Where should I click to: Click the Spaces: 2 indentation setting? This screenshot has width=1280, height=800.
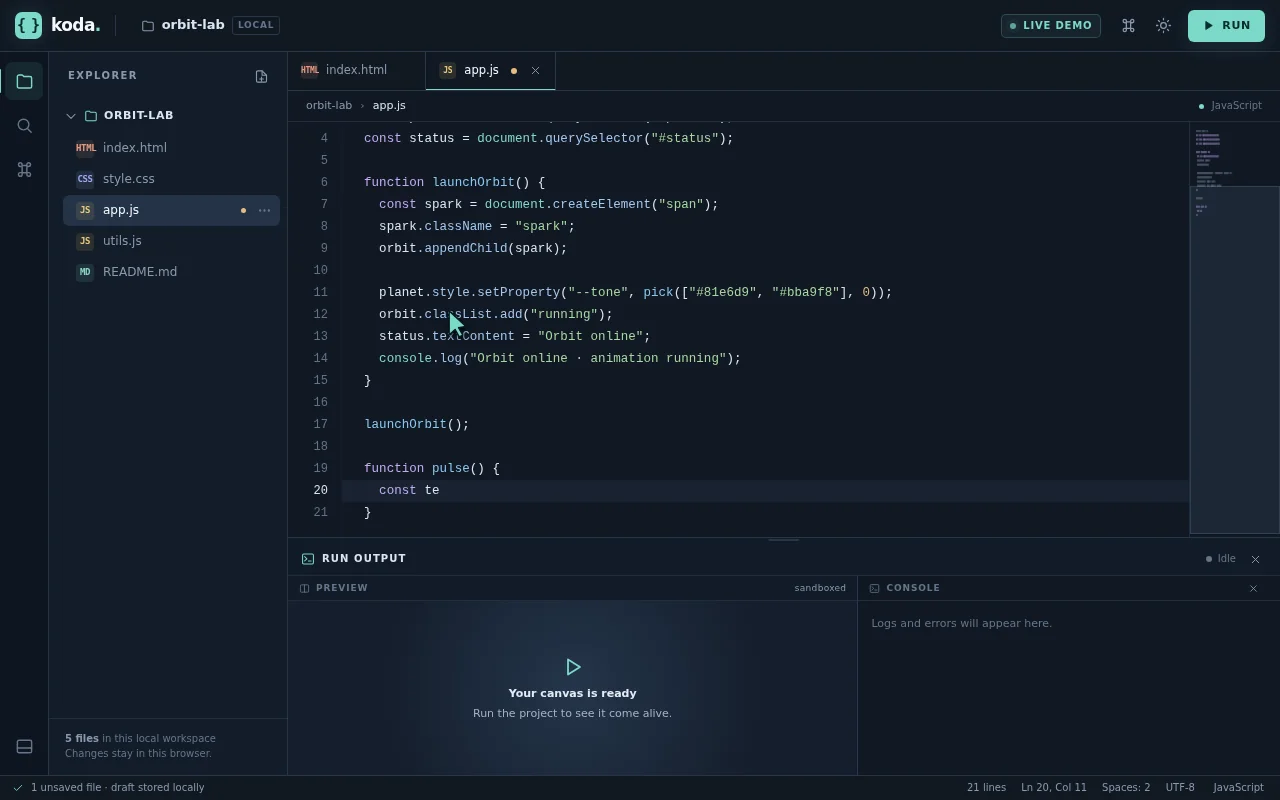tap(1126, 787)
